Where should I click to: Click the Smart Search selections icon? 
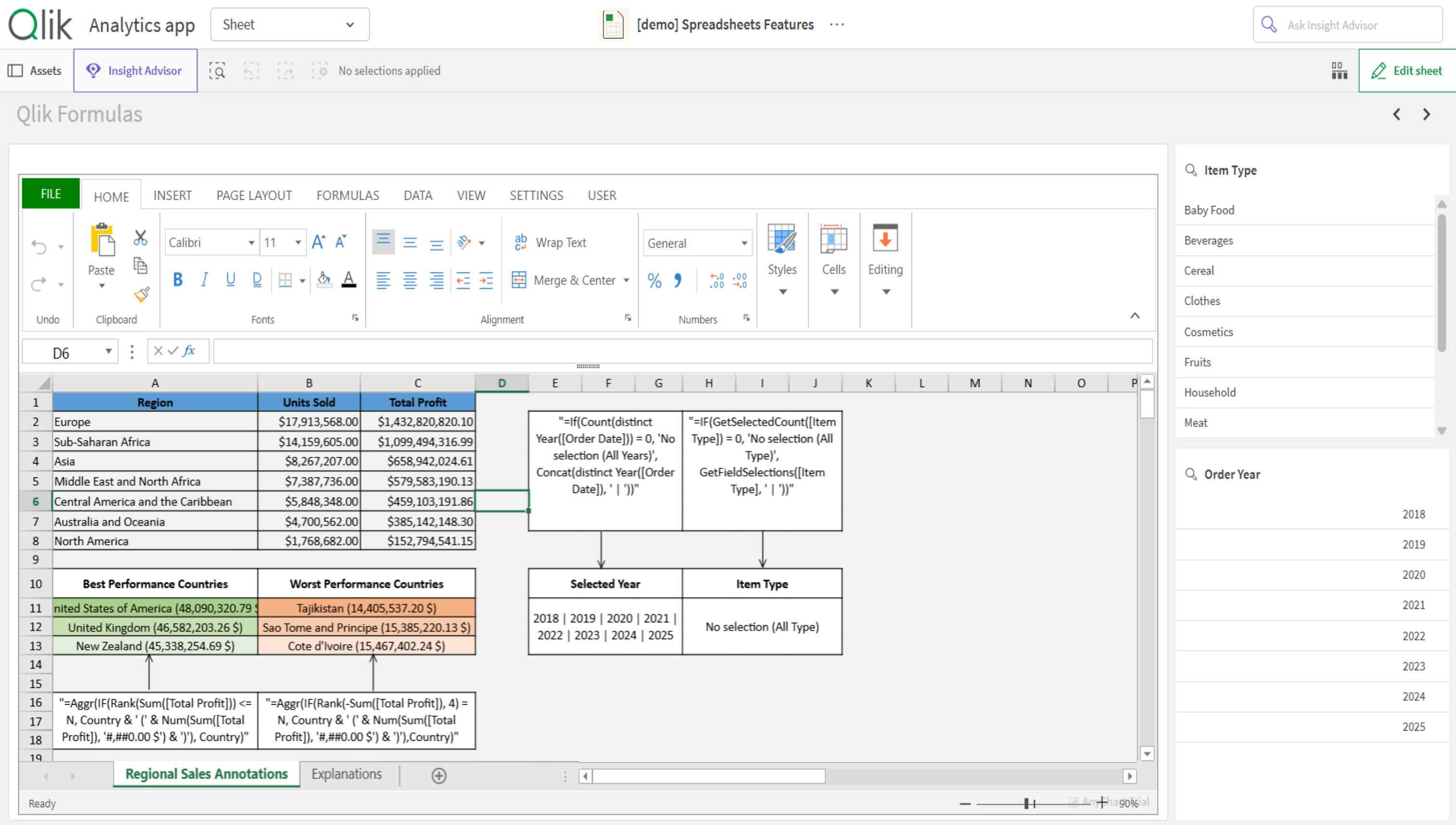point(217,71)
